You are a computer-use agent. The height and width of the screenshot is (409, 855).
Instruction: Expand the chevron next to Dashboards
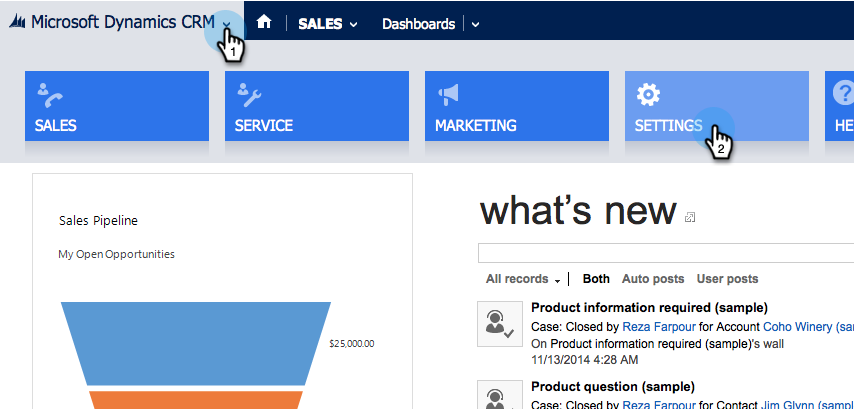point(475,25)
